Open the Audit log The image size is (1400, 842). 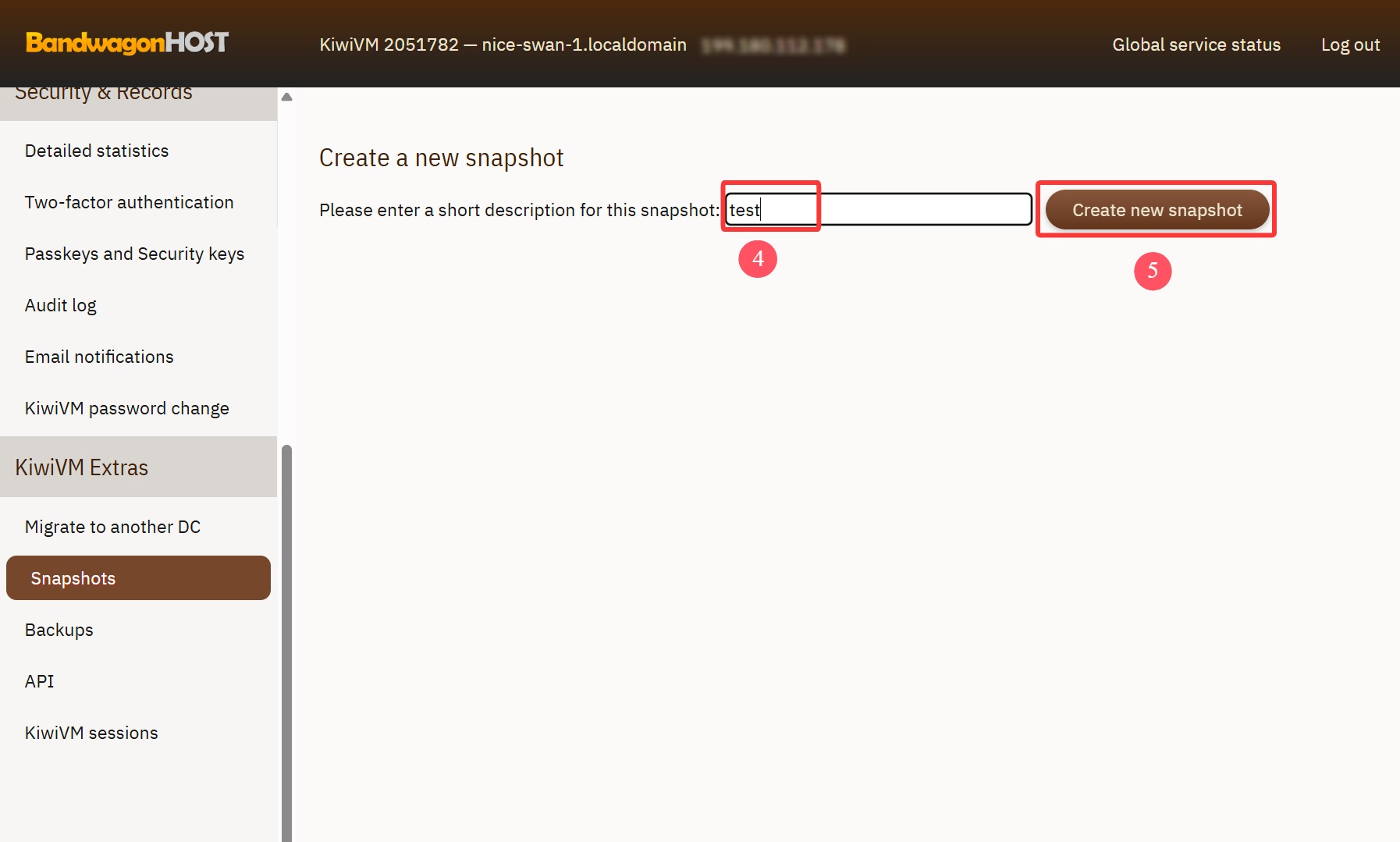(x=61, y=305)
